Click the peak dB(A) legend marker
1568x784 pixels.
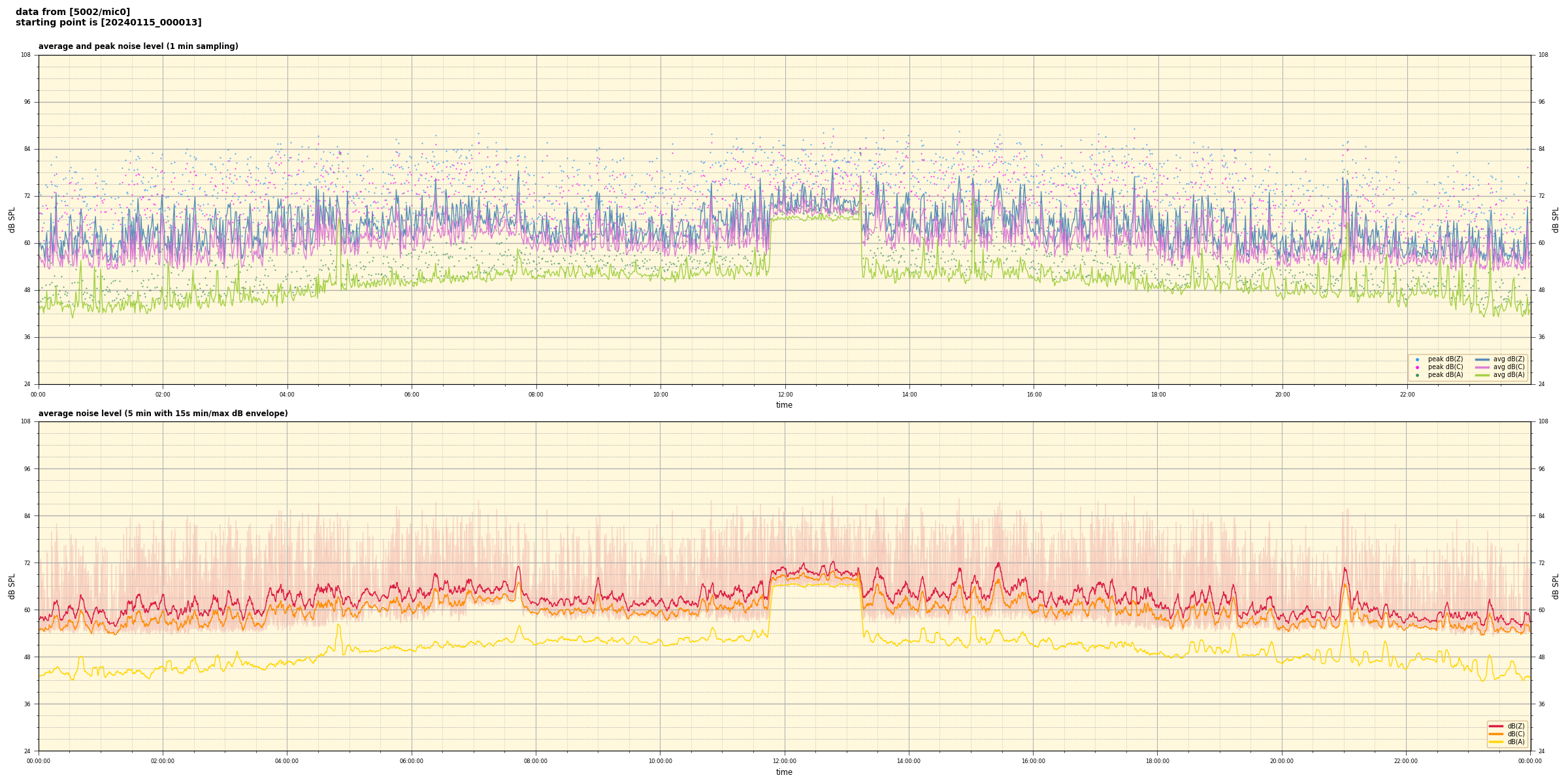click(x=1417, y=375)
